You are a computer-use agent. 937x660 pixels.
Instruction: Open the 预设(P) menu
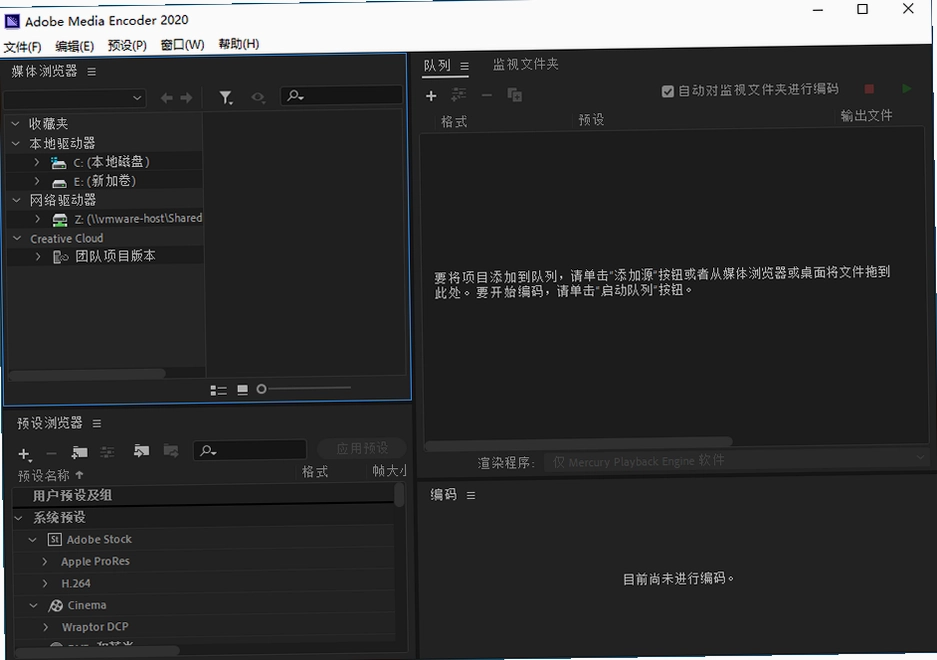point(127,45)
